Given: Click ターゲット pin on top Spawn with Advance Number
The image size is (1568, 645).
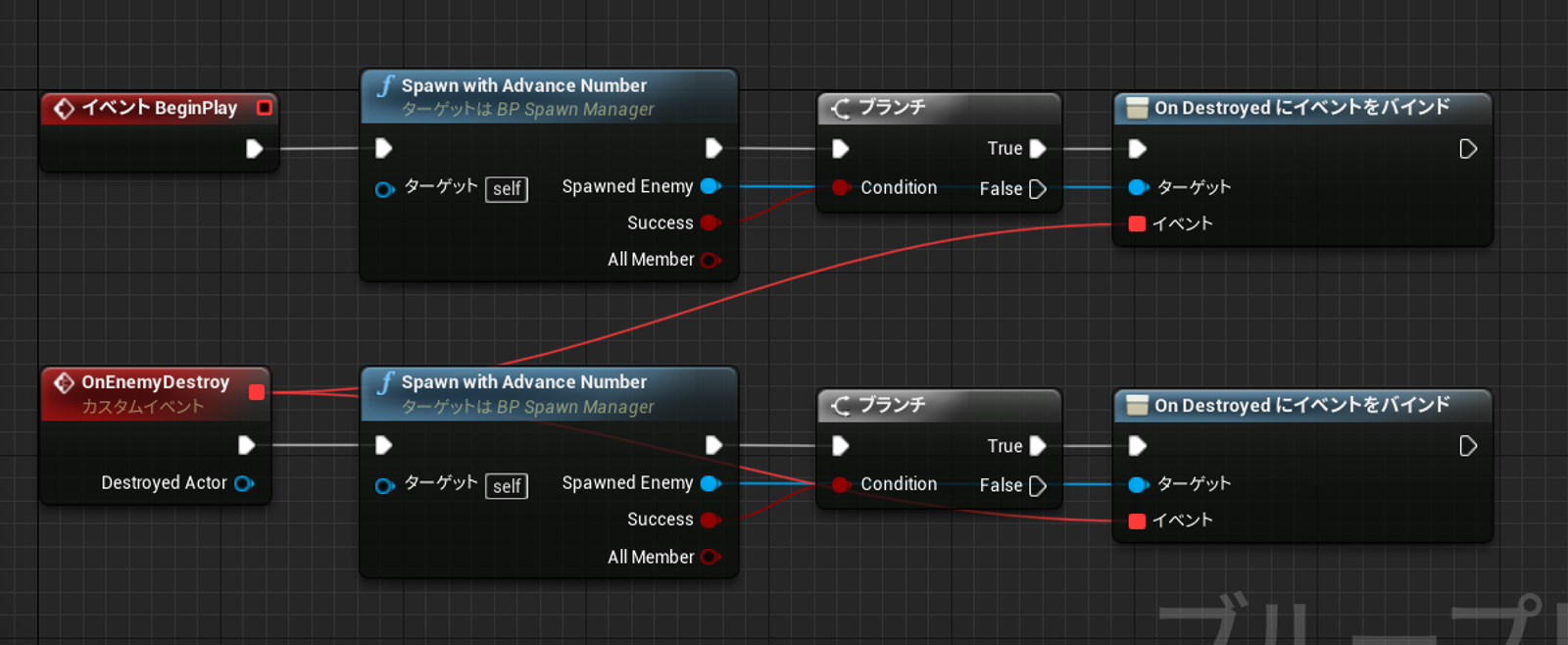Looking at the screenshot, I should pyautogui.click(x=384, y=189).
